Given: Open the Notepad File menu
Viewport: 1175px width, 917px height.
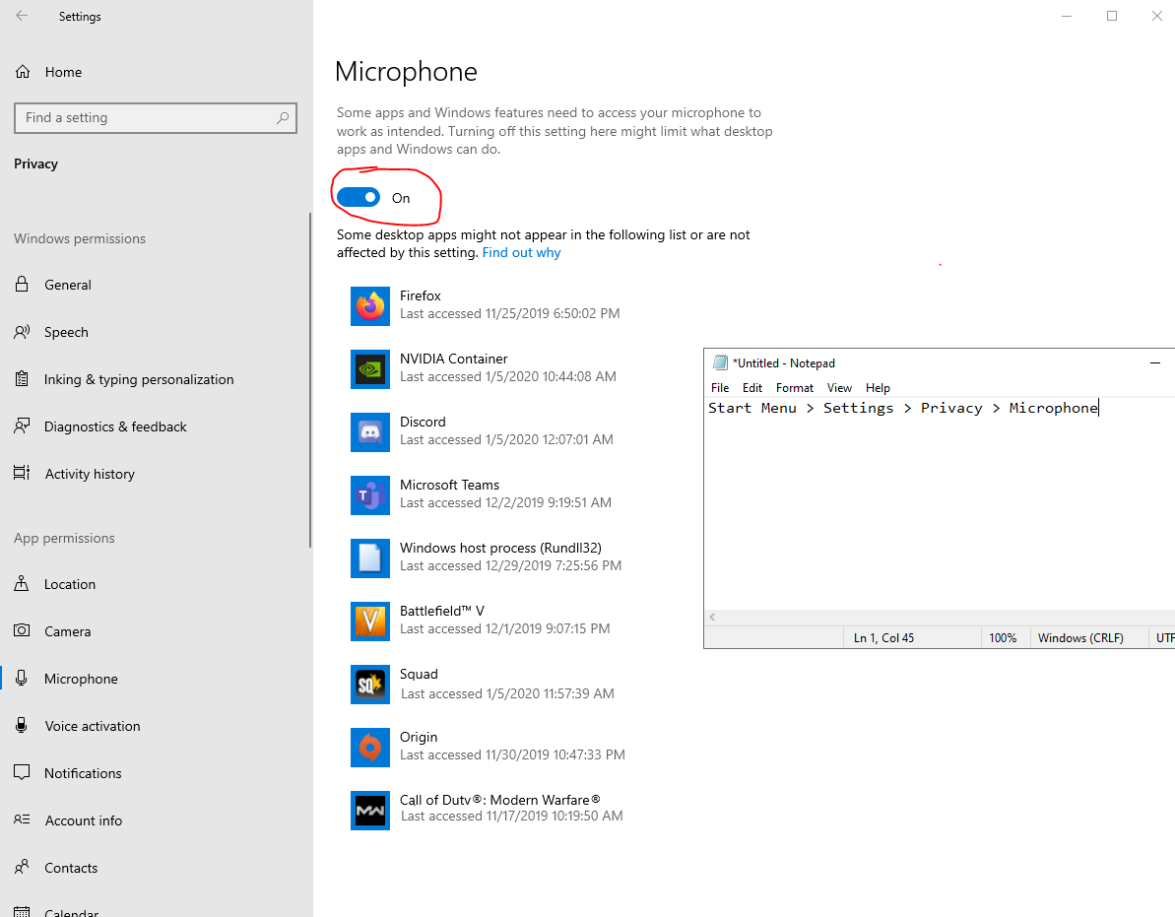Looking at the screenshot, I should 719,387.
